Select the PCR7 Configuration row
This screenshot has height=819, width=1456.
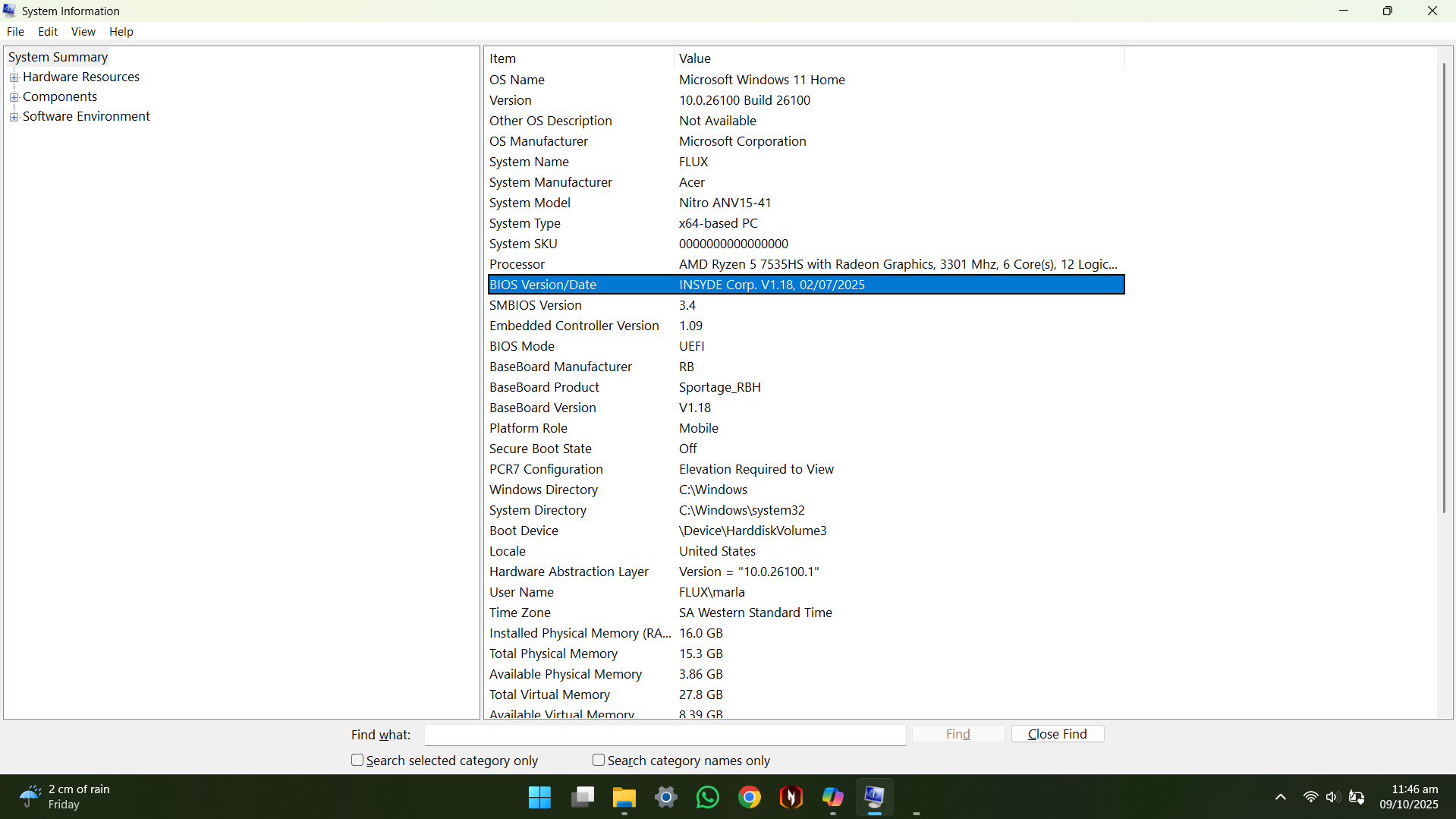click(806, 469)
